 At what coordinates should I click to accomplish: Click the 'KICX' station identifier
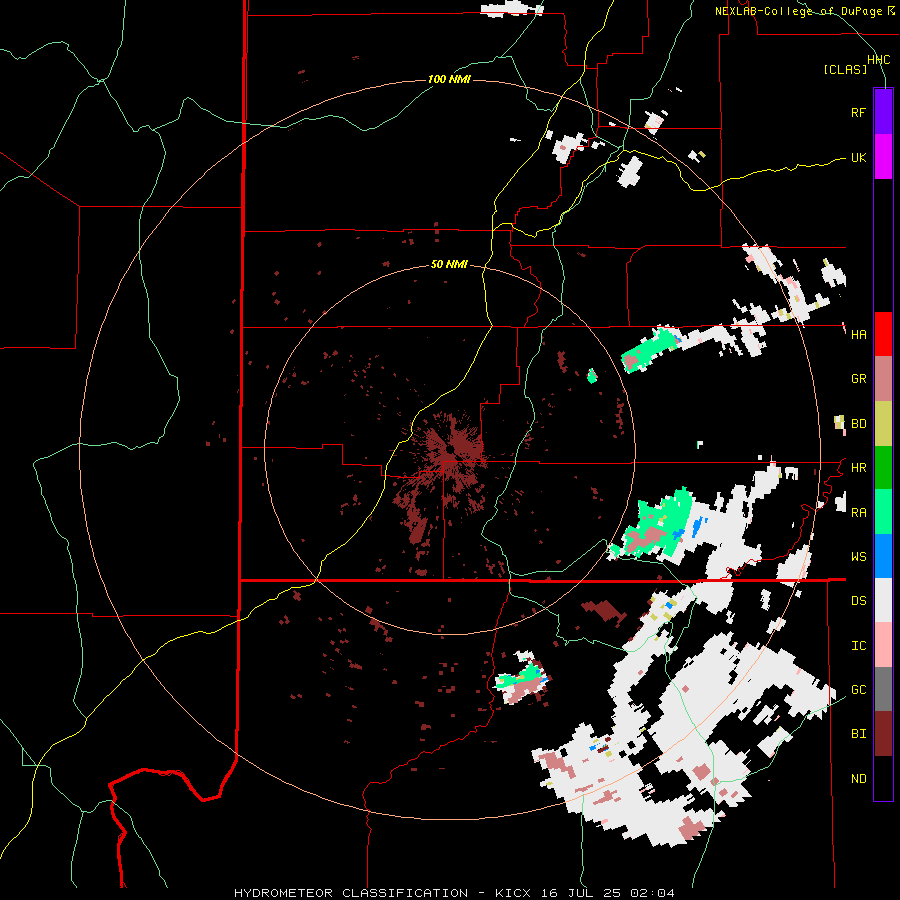coord(513,893)
